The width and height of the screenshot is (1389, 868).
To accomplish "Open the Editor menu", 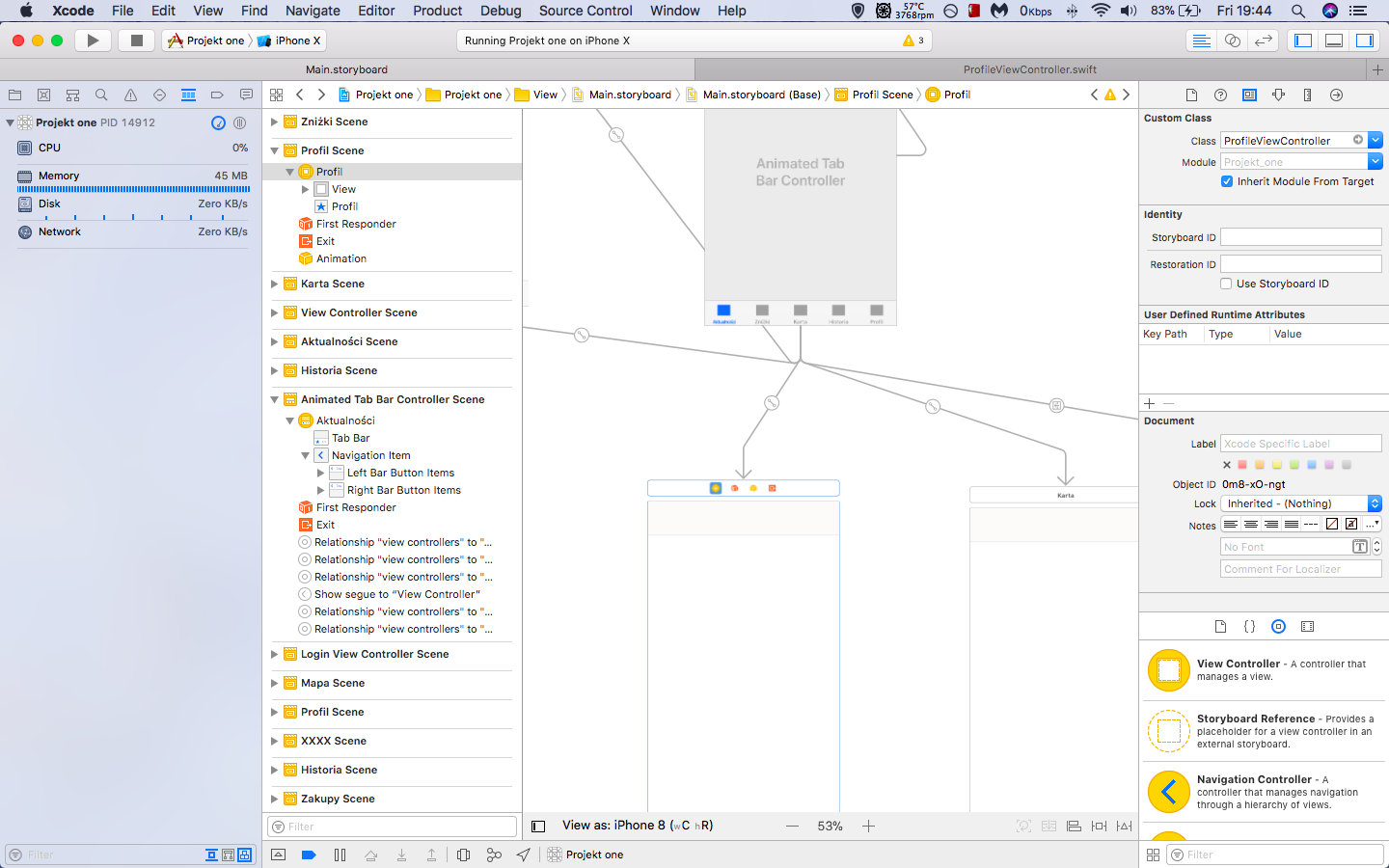I will point(376,11).
